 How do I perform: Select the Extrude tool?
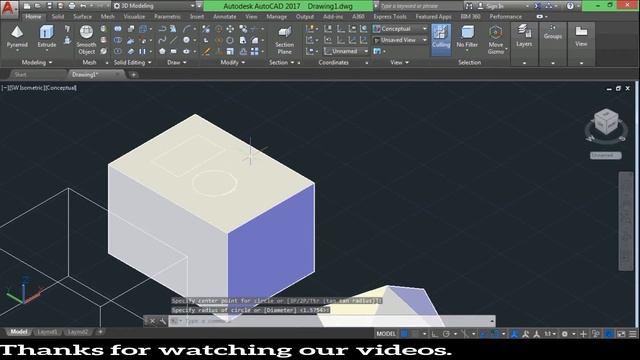click(47, 37)
